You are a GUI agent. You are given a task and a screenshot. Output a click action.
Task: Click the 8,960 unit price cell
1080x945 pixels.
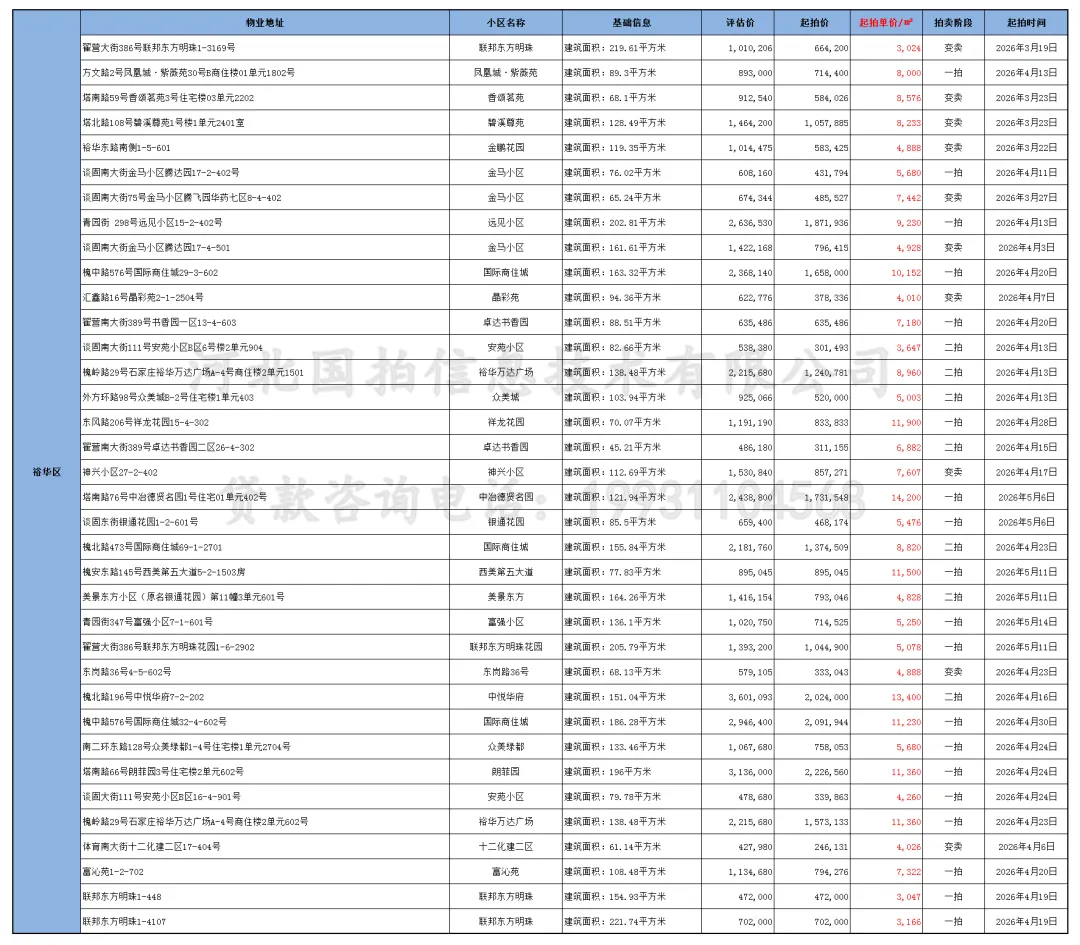(886, 373)
